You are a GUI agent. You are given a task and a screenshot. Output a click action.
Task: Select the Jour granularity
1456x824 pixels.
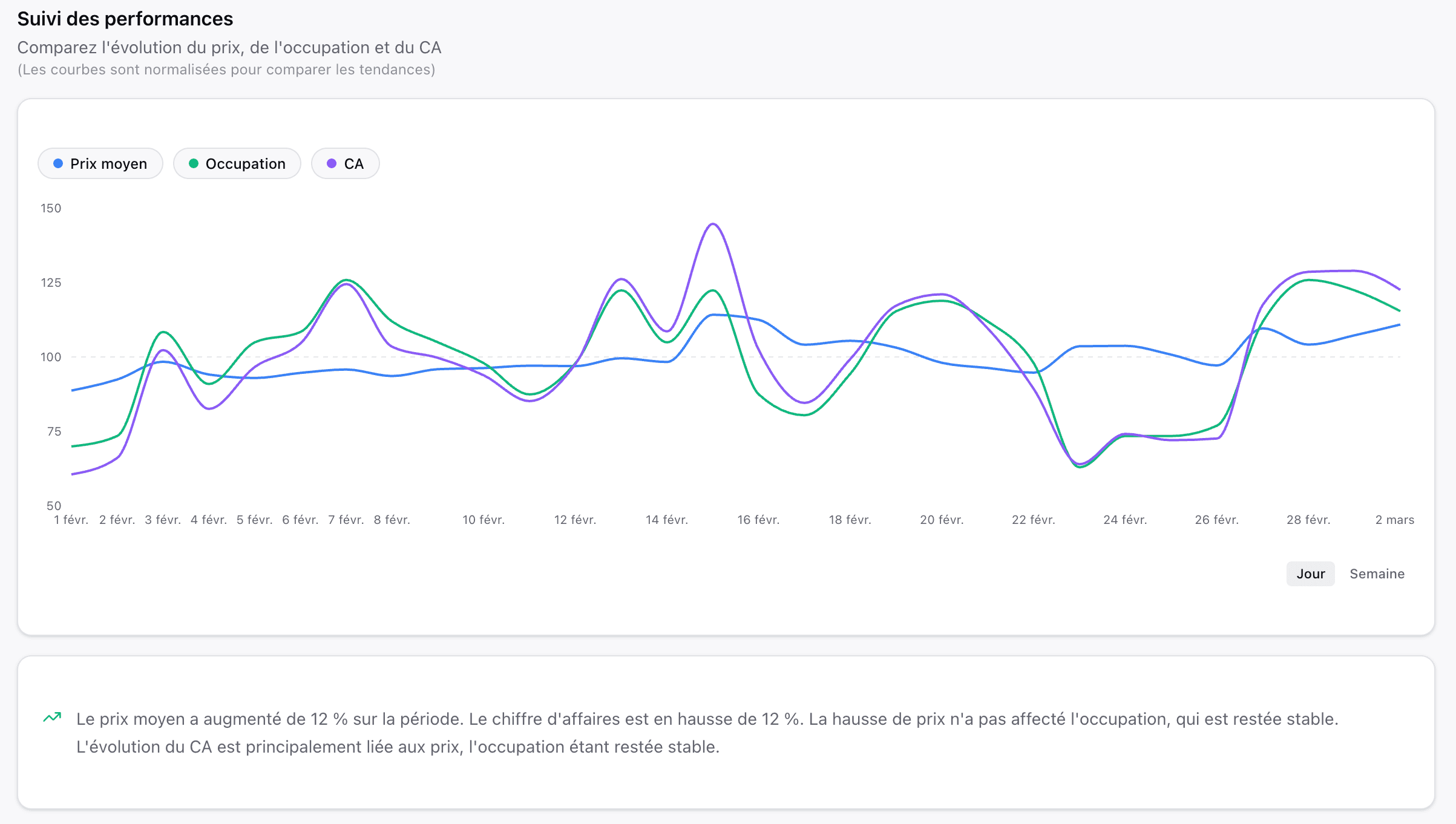point(1310,574)
